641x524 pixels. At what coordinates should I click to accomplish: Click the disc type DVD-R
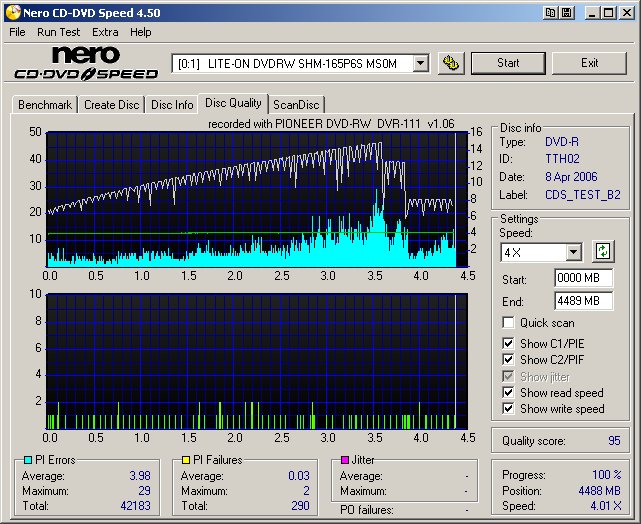(x=562, y=142)
